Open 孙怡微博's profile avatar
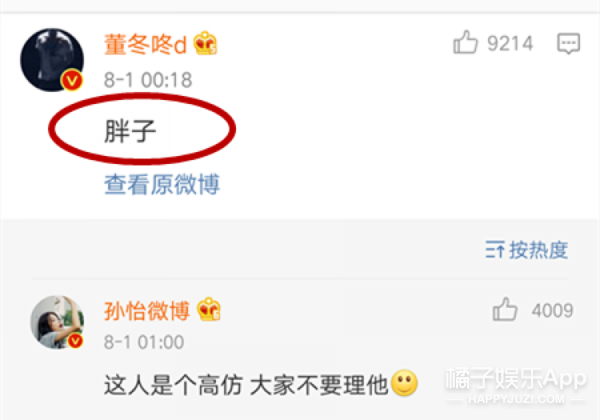Image resolution: width=600 pixels, height=420 pixels. (x=57, y=322)
